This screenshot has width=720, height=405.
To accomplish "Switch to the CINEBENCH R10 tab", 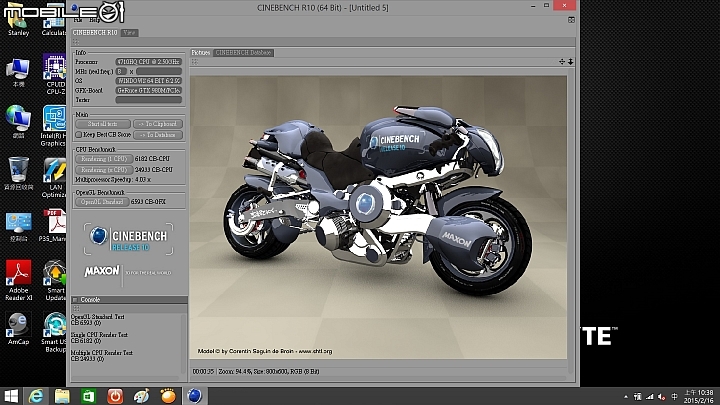I will click(95, 33).
